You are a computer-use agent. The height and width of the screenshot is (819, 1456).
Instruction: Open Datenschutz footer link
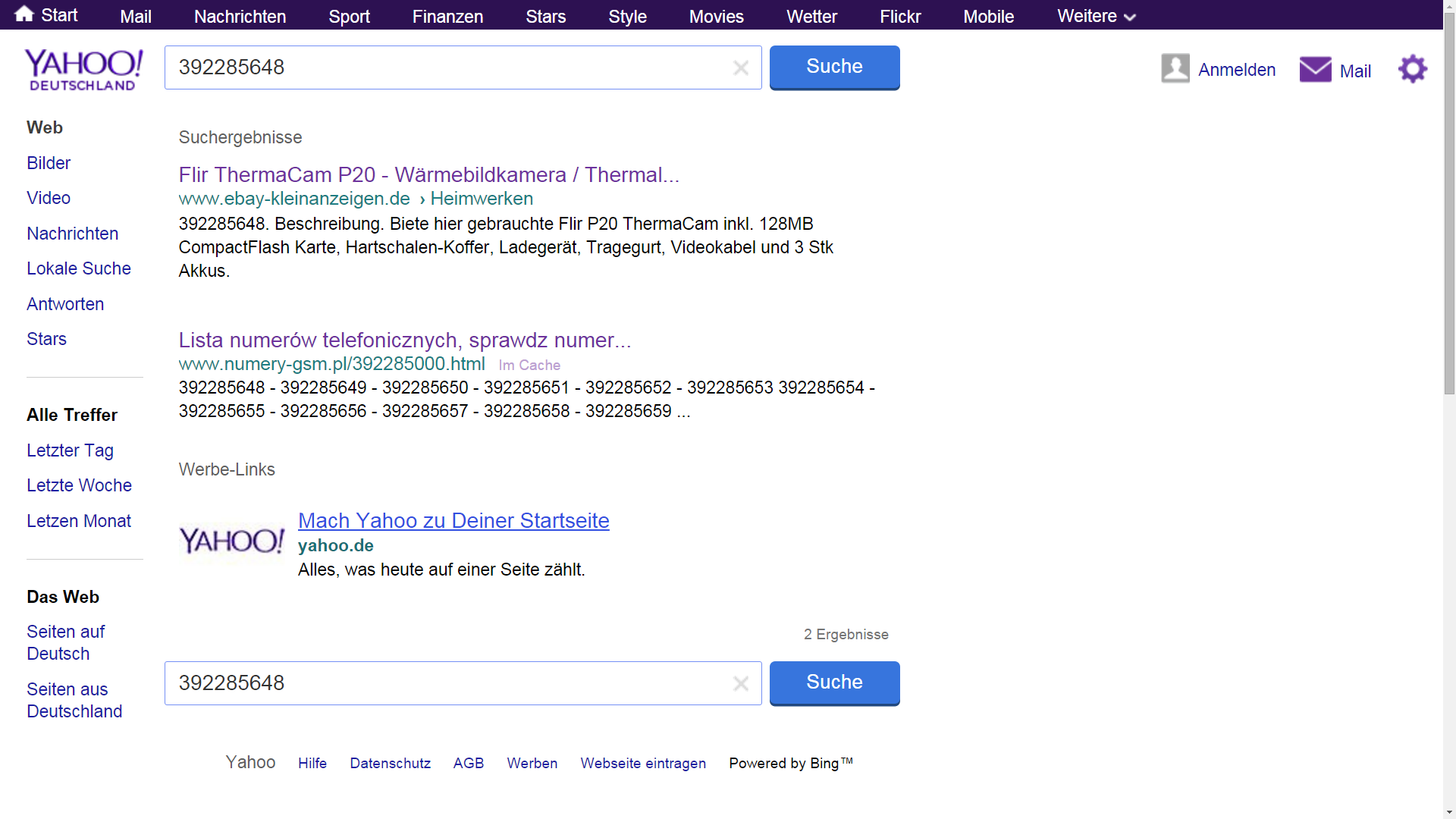pyautogui.click(x=390, y=764)
